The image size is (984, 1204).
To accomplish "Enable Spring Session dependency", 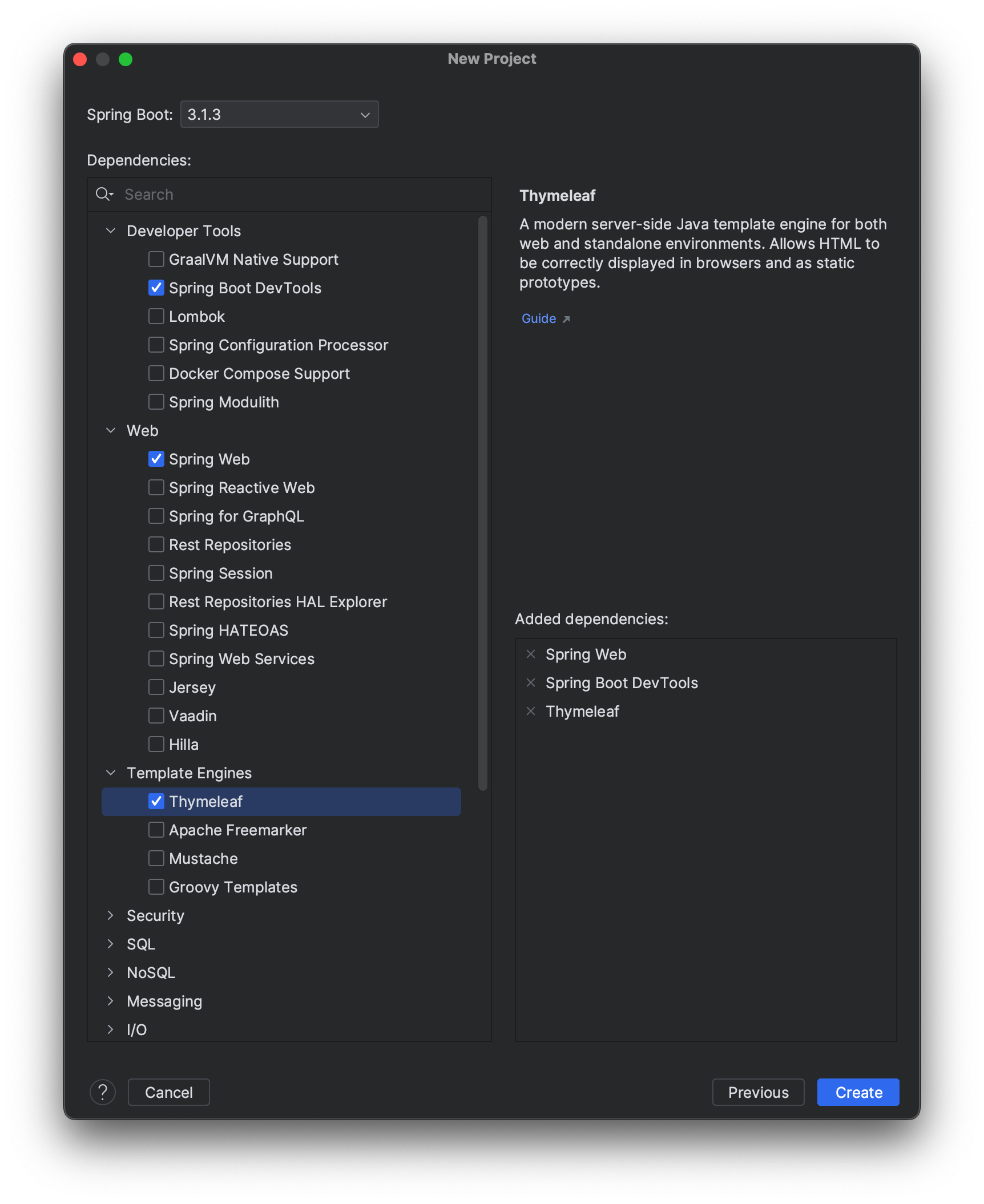I will click(x=156, y=573).
